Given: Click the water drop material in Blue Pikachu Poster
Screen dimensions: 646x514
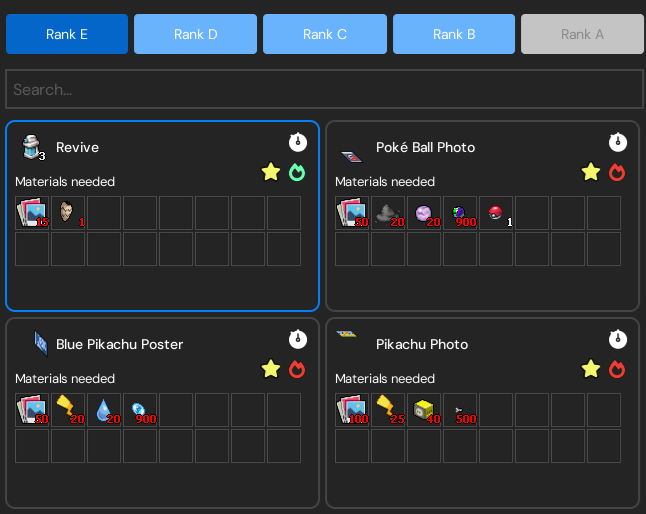Looking at the screenshot, I should point(104,410).
